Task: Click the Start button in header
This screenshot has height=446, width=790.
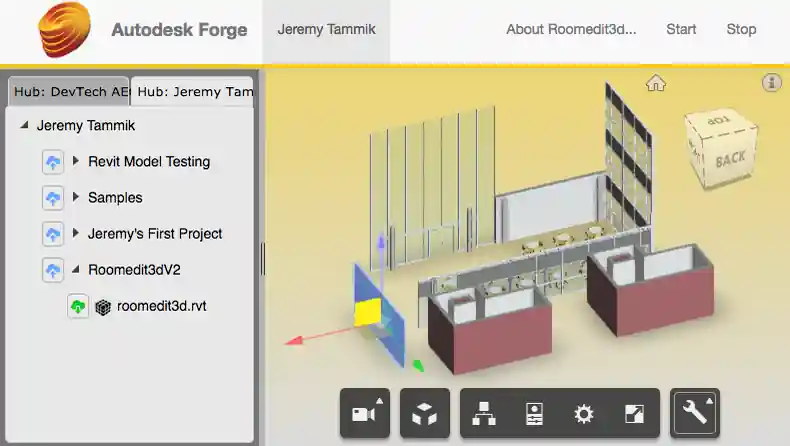Action: pos(681,29)
